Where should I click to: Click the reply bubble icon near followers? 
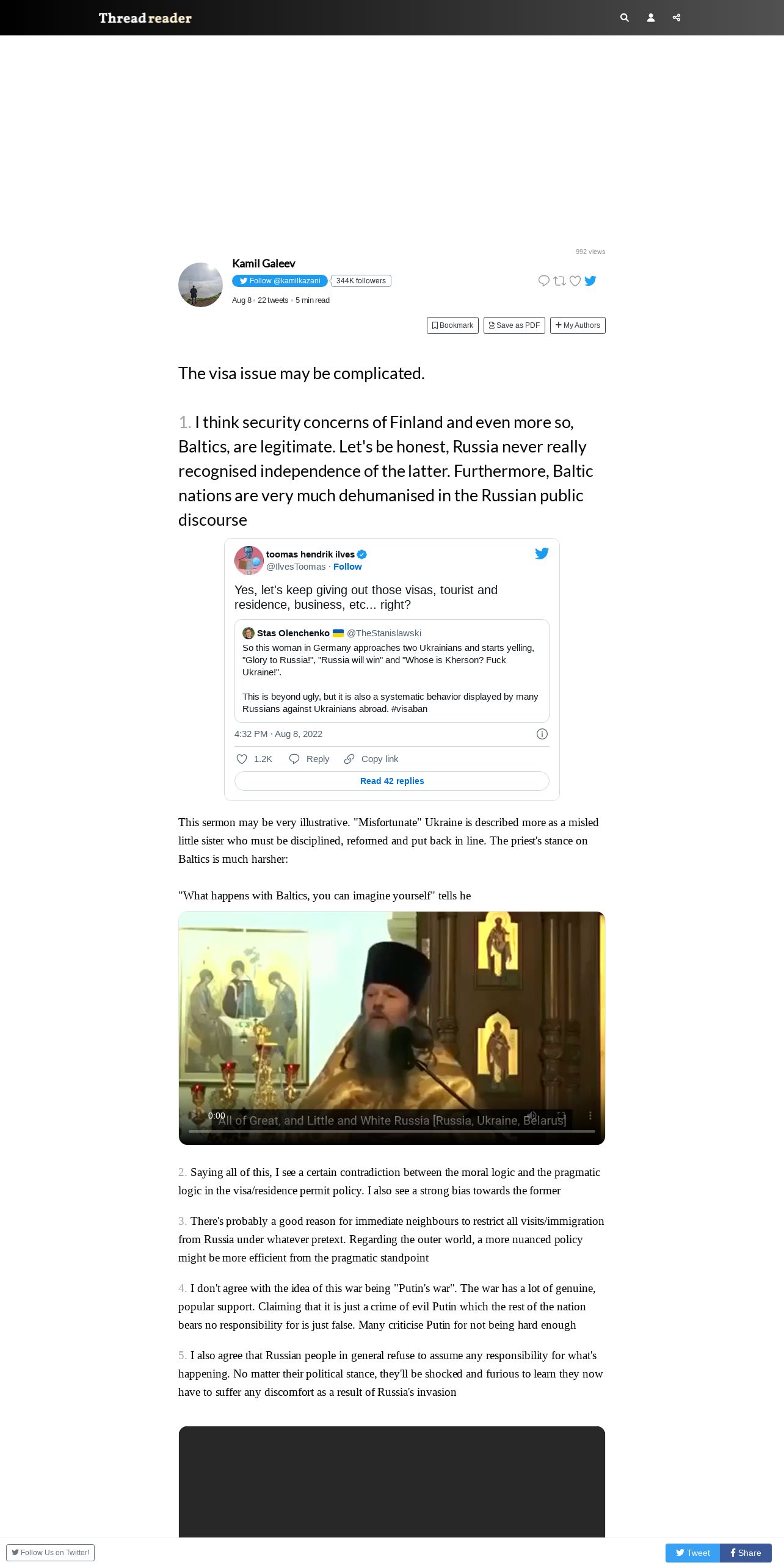(x=543, y=281)
